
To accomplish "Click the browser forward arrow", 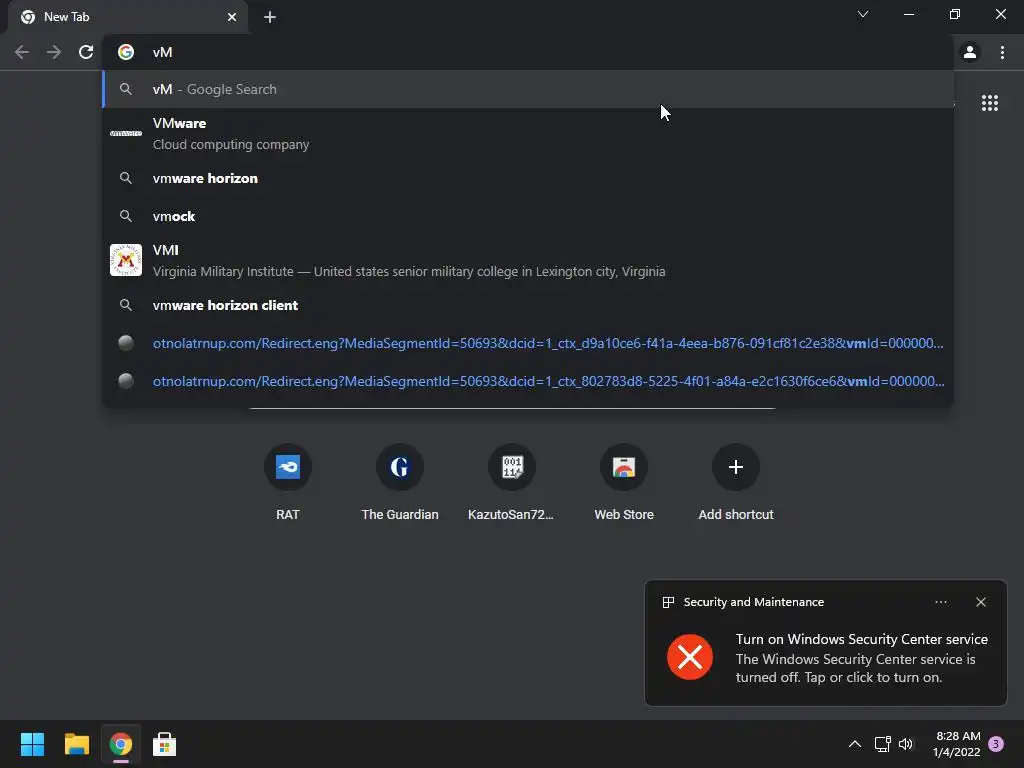I will click(54, 52).
